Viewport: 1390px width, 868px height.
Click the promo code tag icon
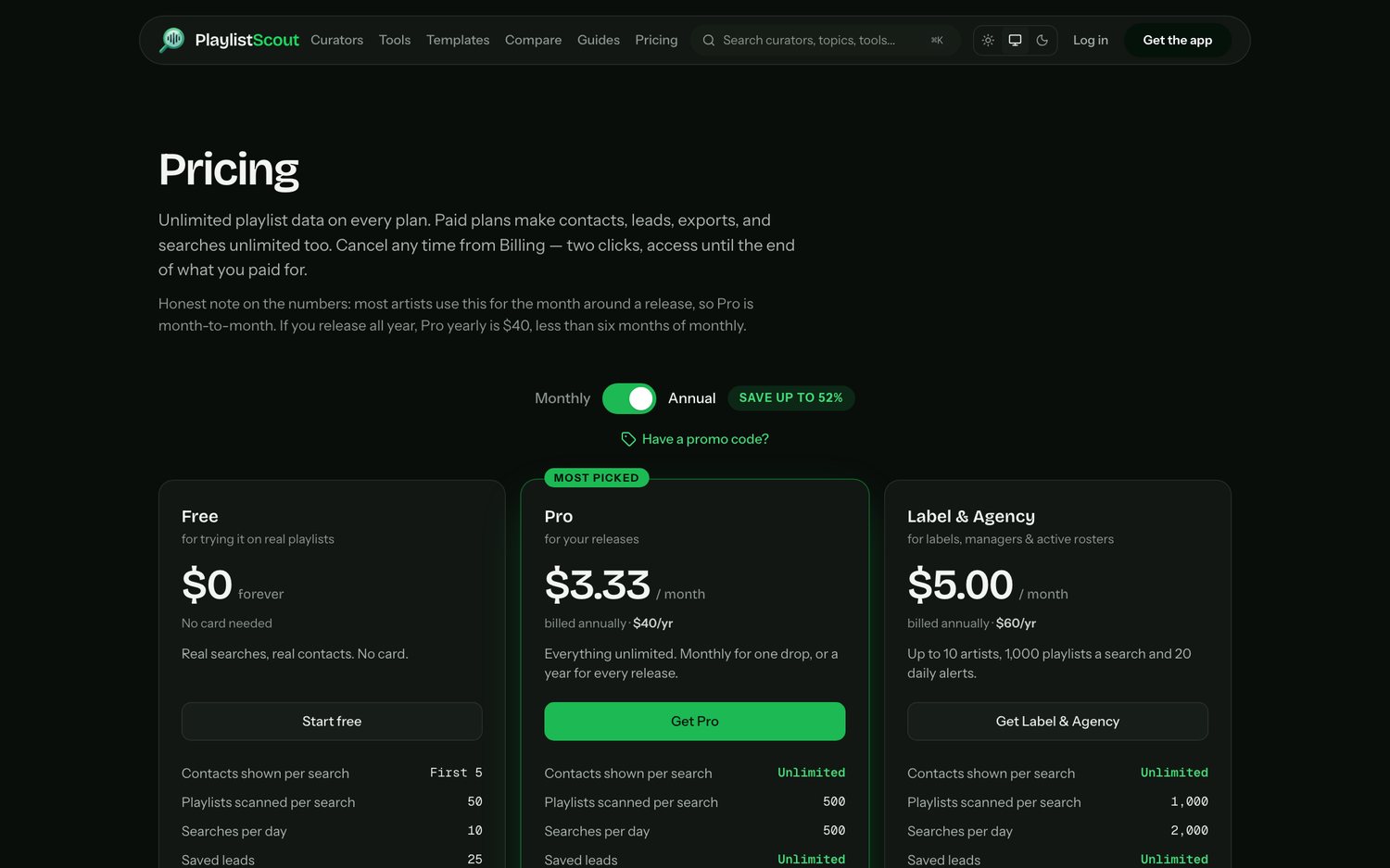[628, 439]
